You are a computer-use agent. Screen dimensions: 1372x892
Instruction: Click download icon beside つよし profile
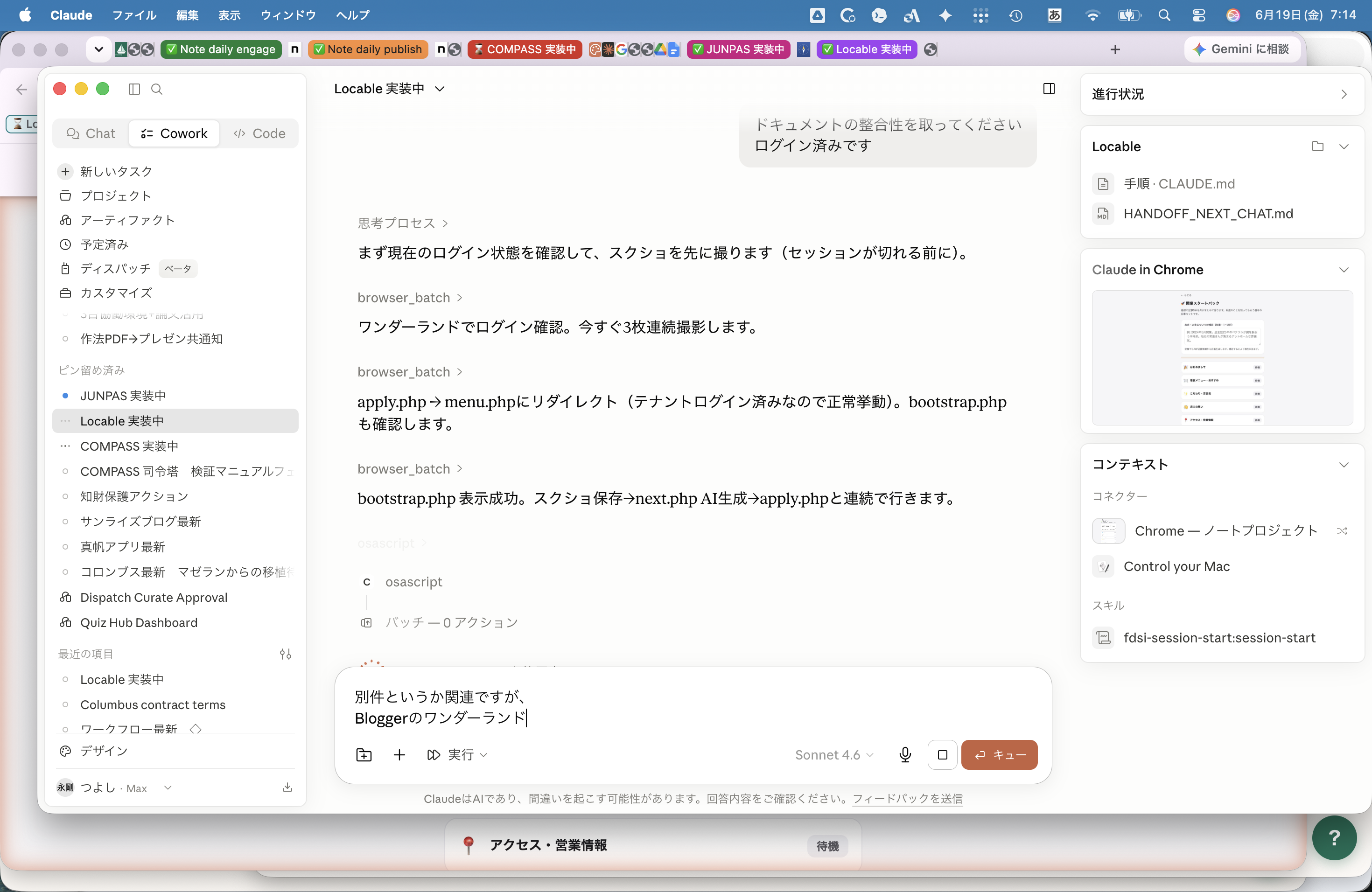click(x=287, y=787)
